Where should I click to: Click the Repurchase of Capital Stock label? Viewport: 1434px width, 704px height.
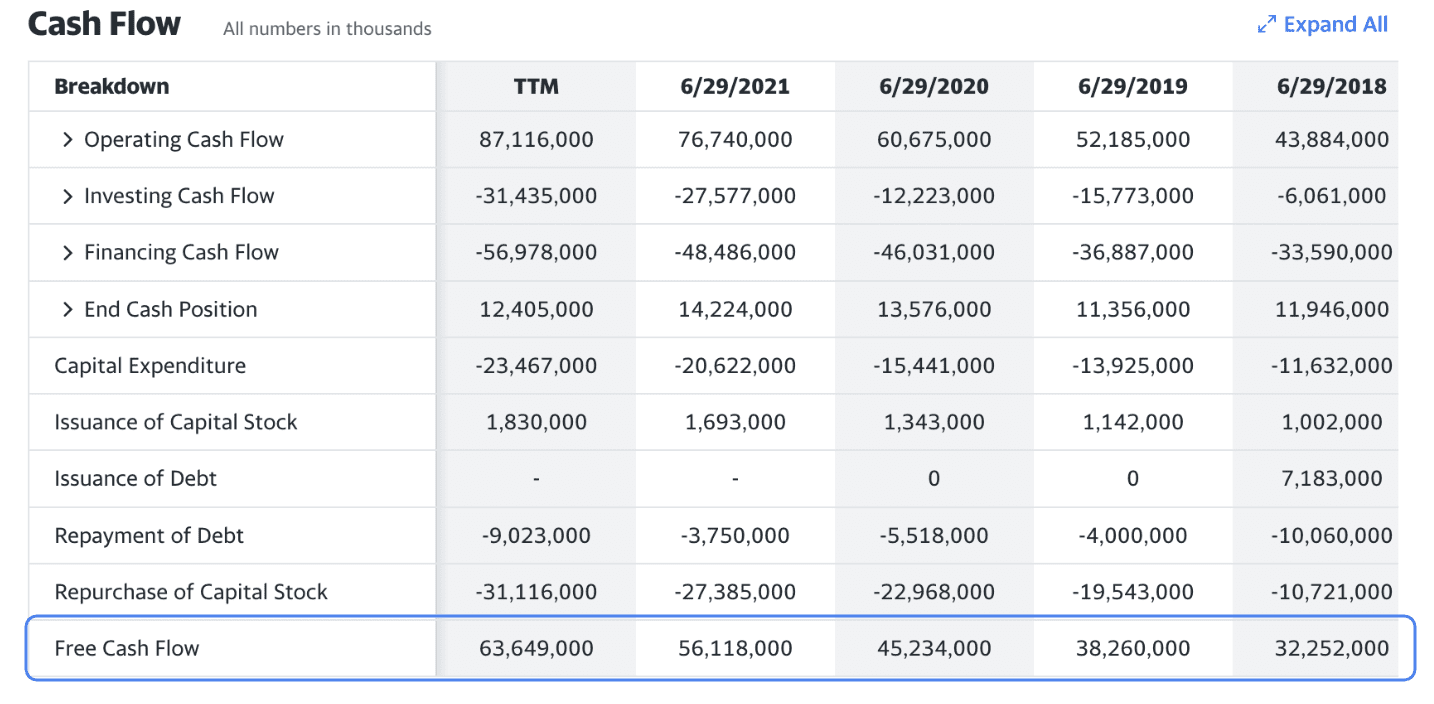(x=191, y=592)
